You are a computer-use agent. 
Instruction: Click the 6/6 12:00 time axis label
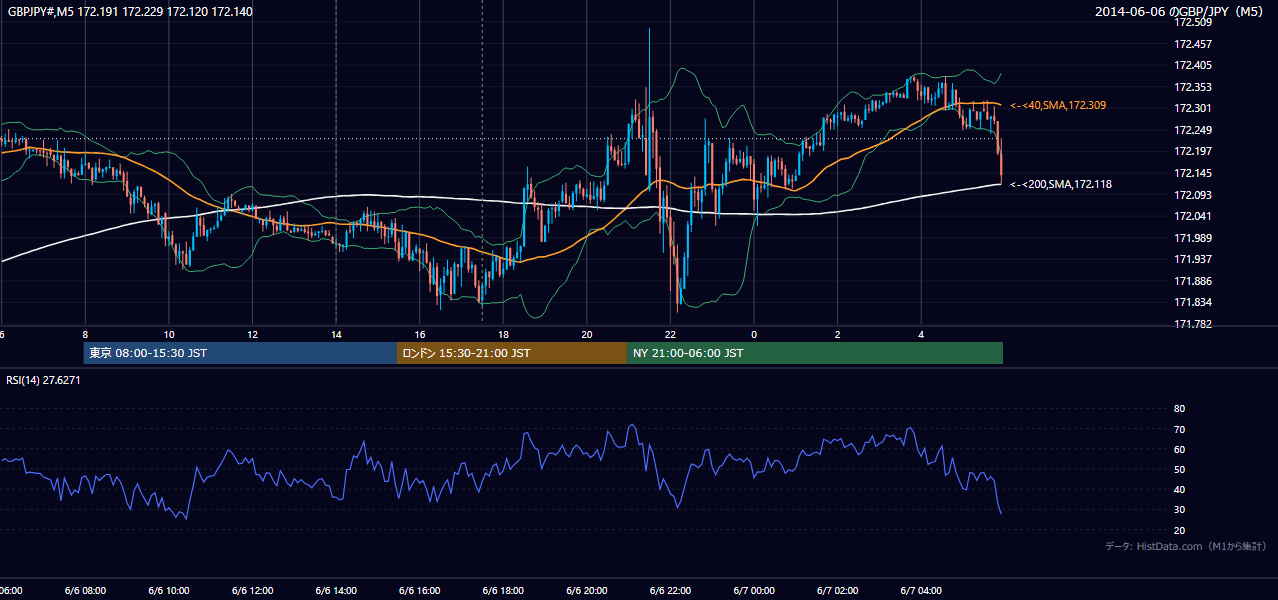[252, 590]
